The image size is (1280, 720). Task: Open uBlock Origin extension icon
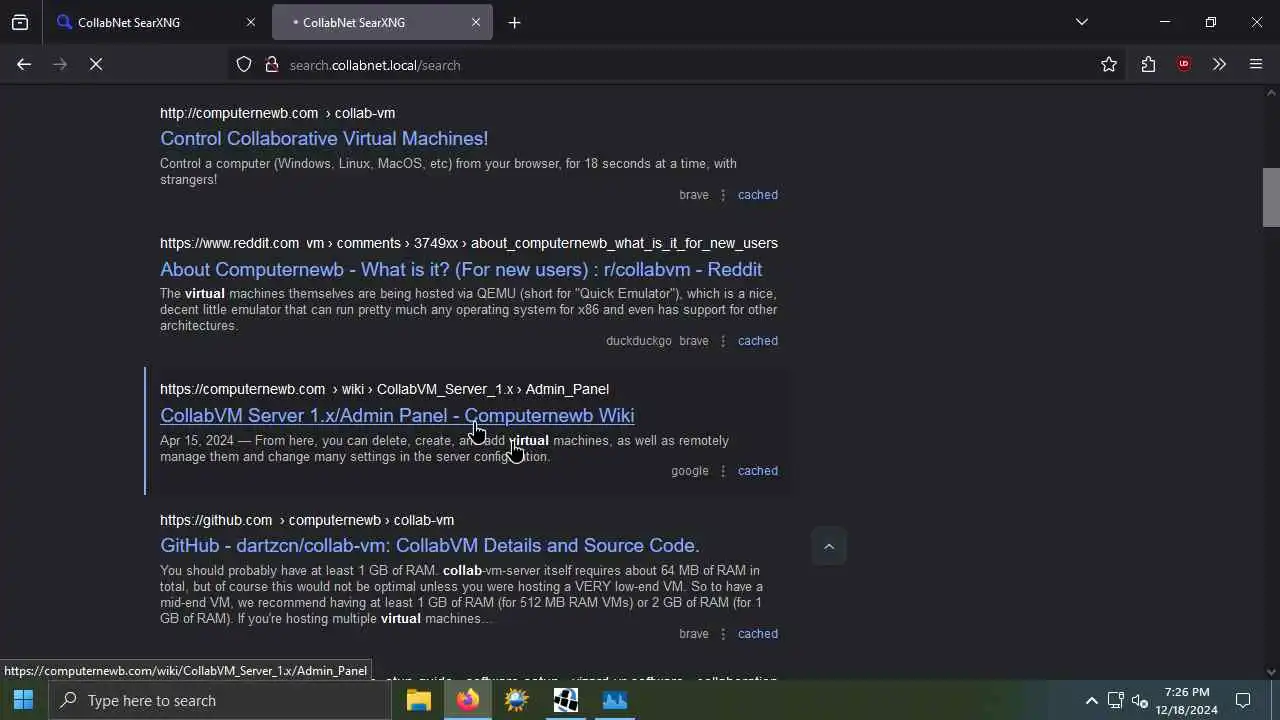click(1184, 64)
